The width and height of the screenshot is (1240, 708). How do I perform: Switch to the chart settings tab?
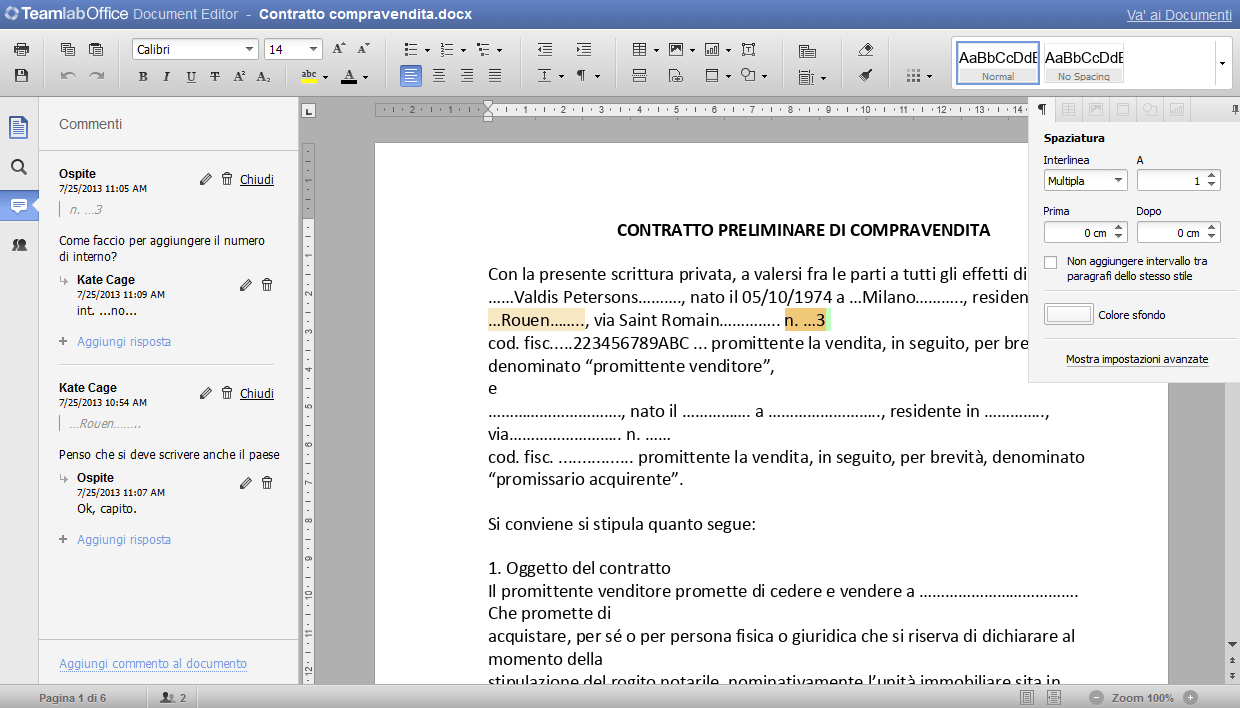point(1177,108)
